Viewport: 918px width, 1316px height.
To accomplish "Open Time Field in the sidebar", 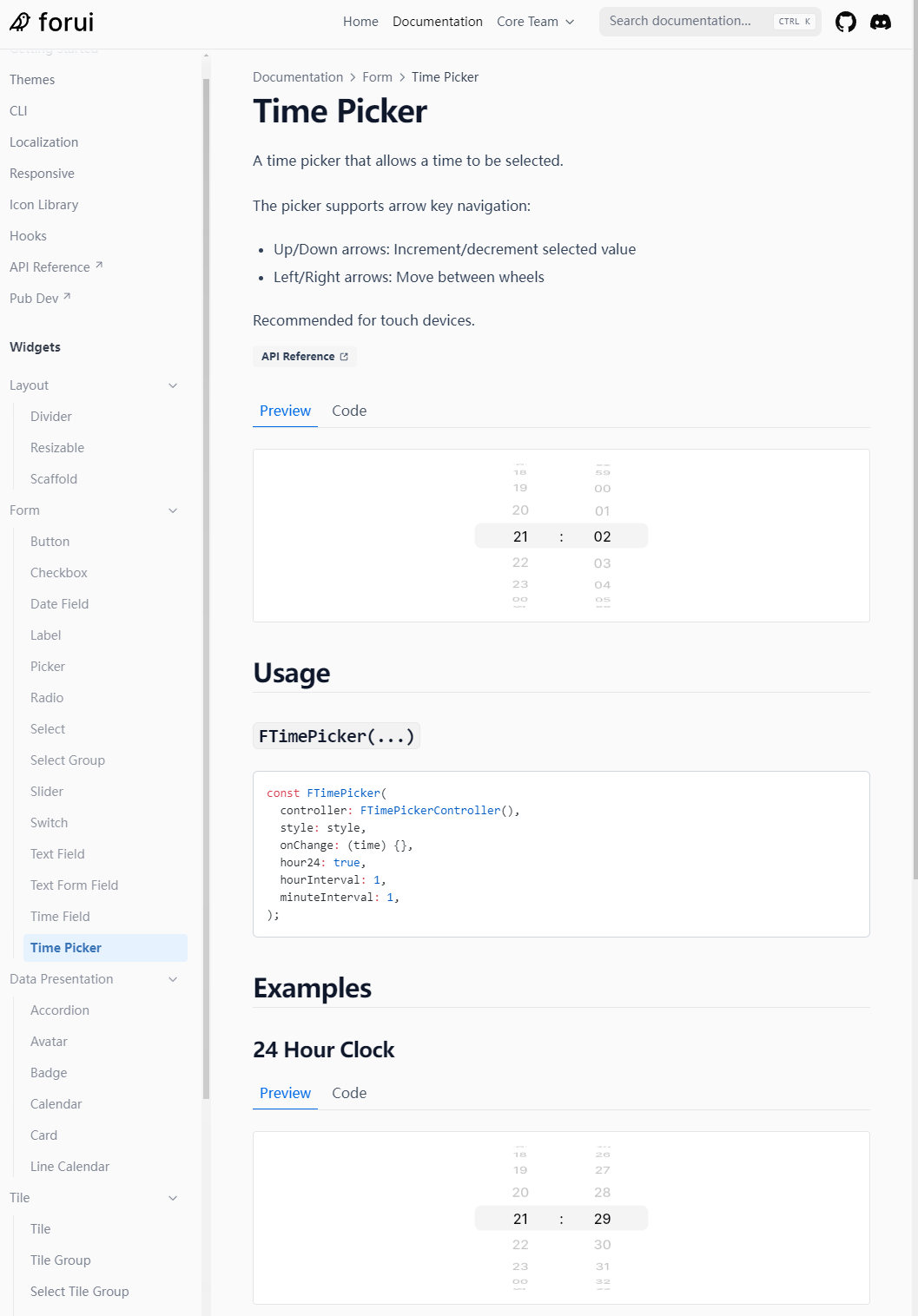I will (60, 917).
